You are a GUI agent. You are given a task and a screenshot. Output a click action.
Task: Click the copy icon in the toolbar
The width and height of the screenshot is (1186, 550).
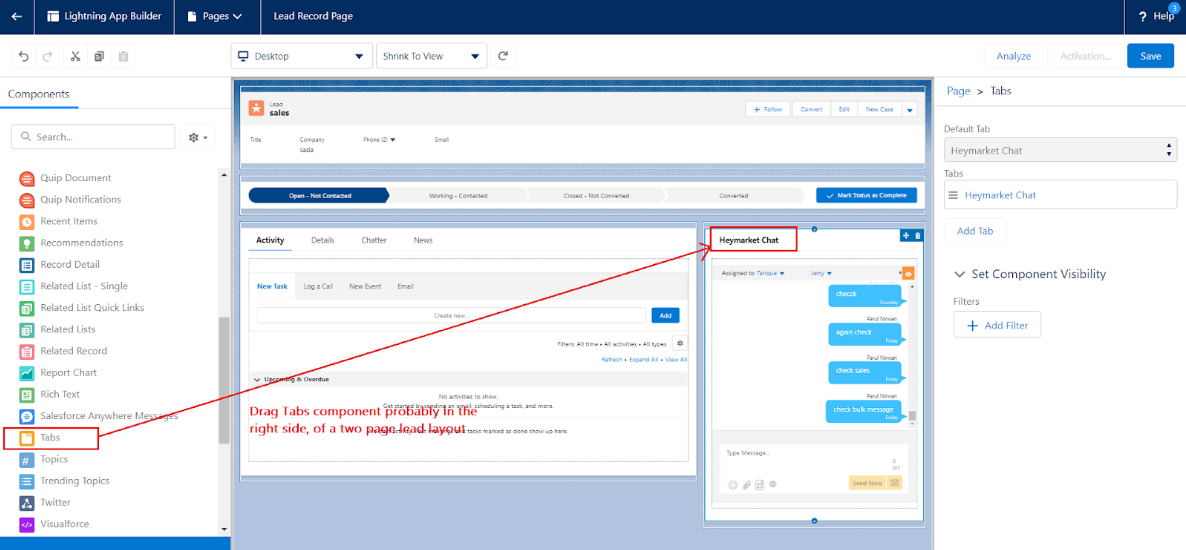point(99,56)
